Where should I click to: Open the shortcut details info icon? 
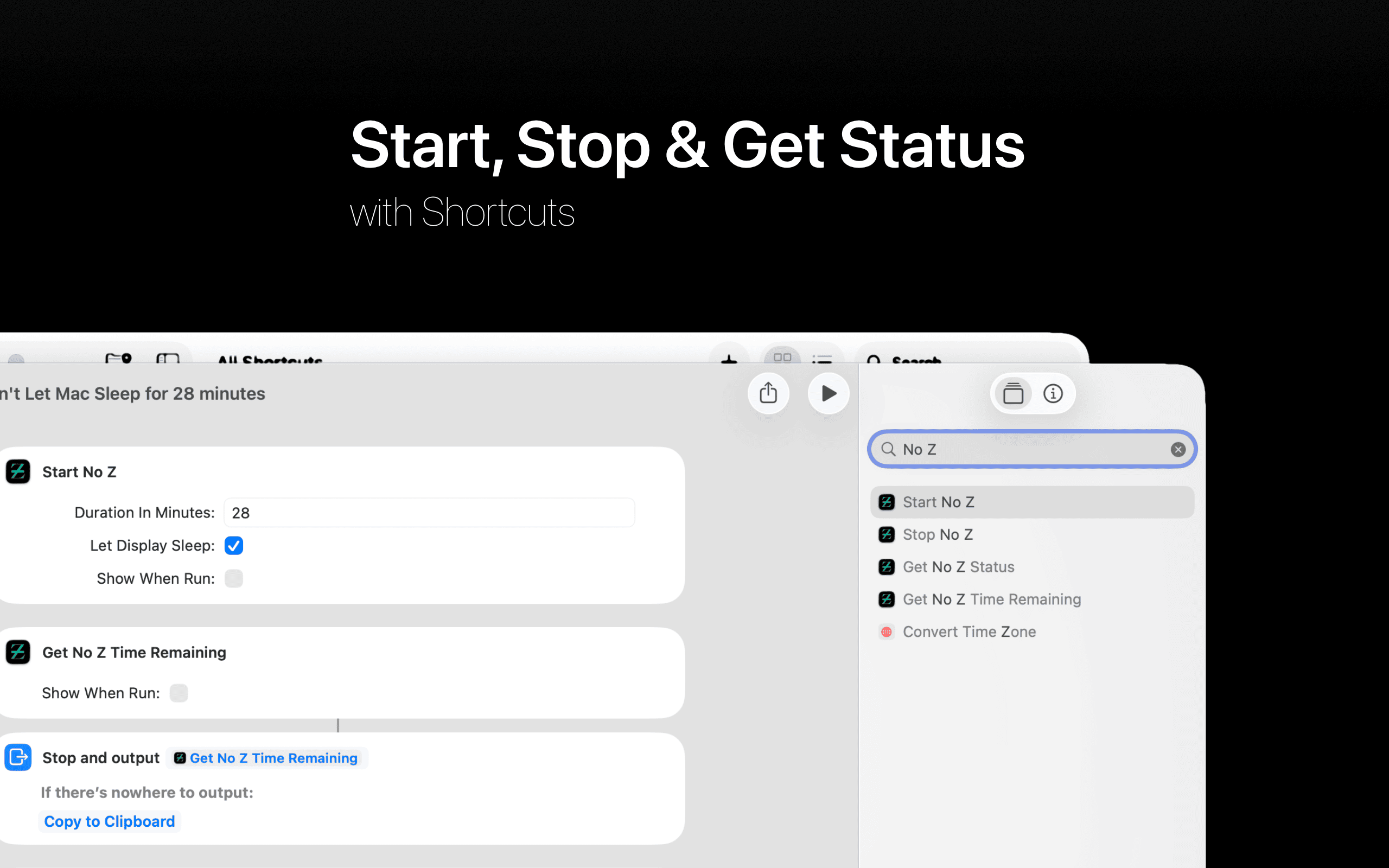[1053, 394]
